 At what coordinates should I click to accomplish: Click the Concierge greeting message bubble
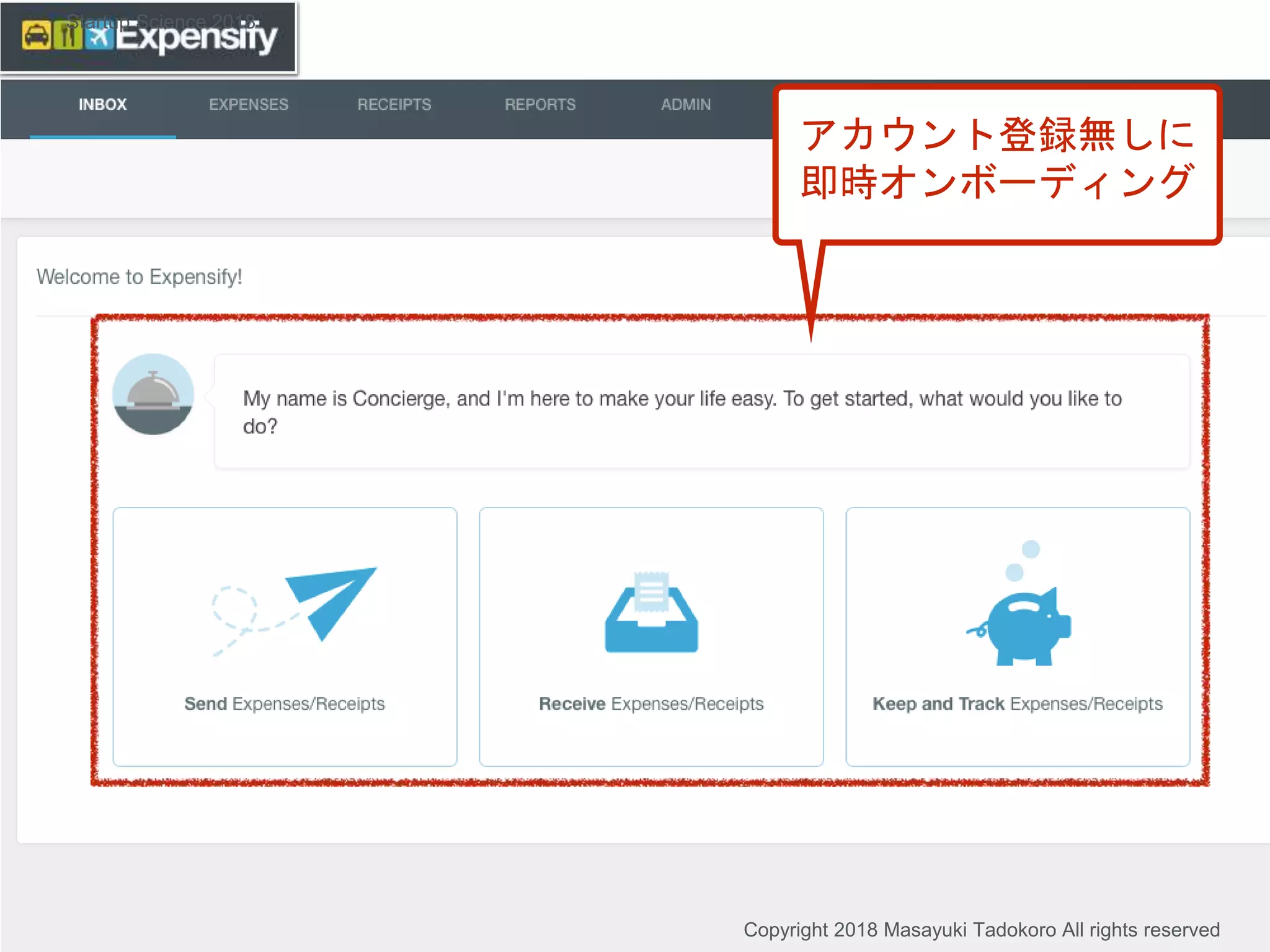tap(702, 412)
